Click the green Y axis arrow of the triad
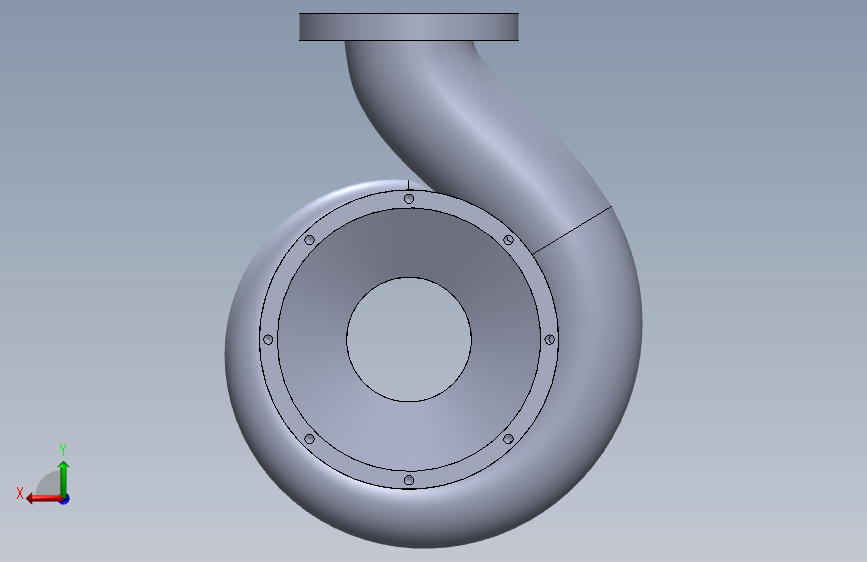This screenshot has width=867, height=562. click(x=64, y=478)
